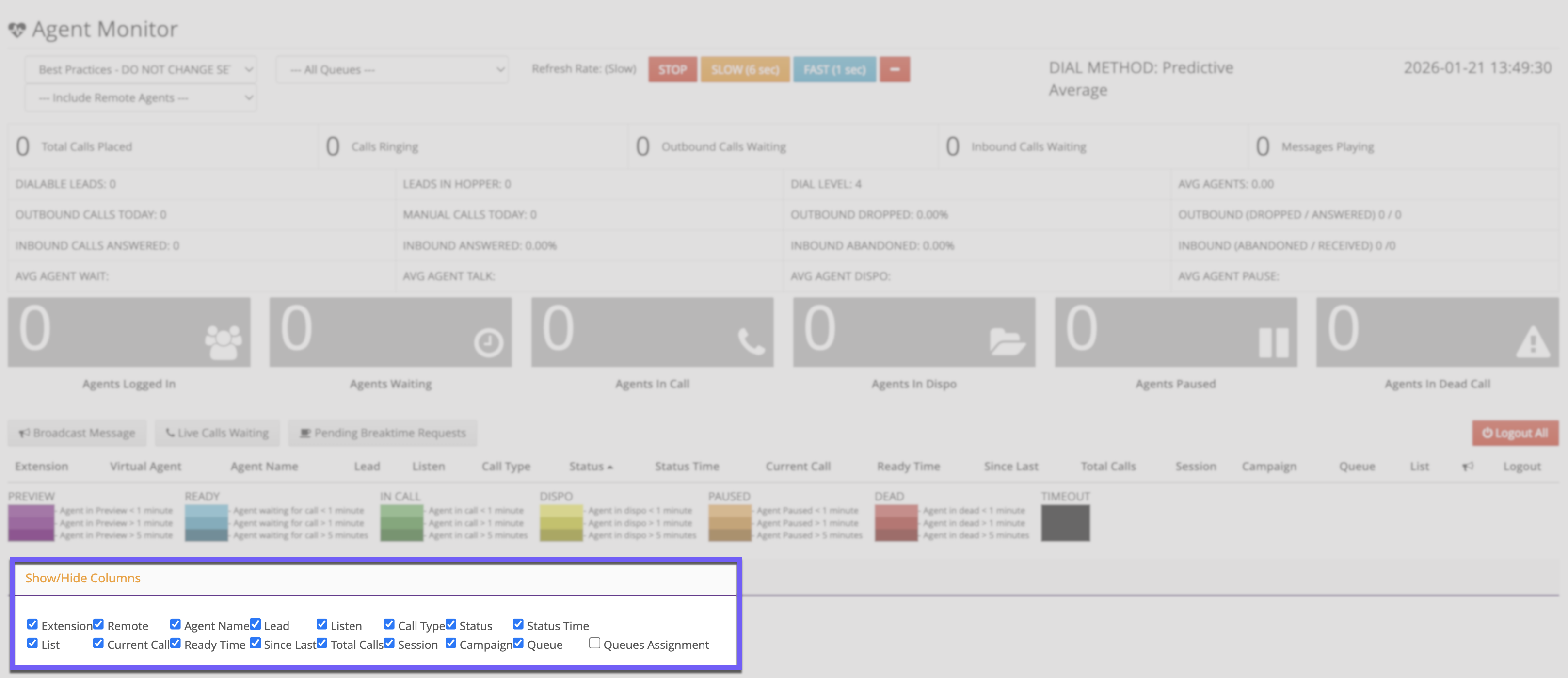Expand the All Queues dropdown
Viewport: 1568px width, 678px height.
[391, 69]
